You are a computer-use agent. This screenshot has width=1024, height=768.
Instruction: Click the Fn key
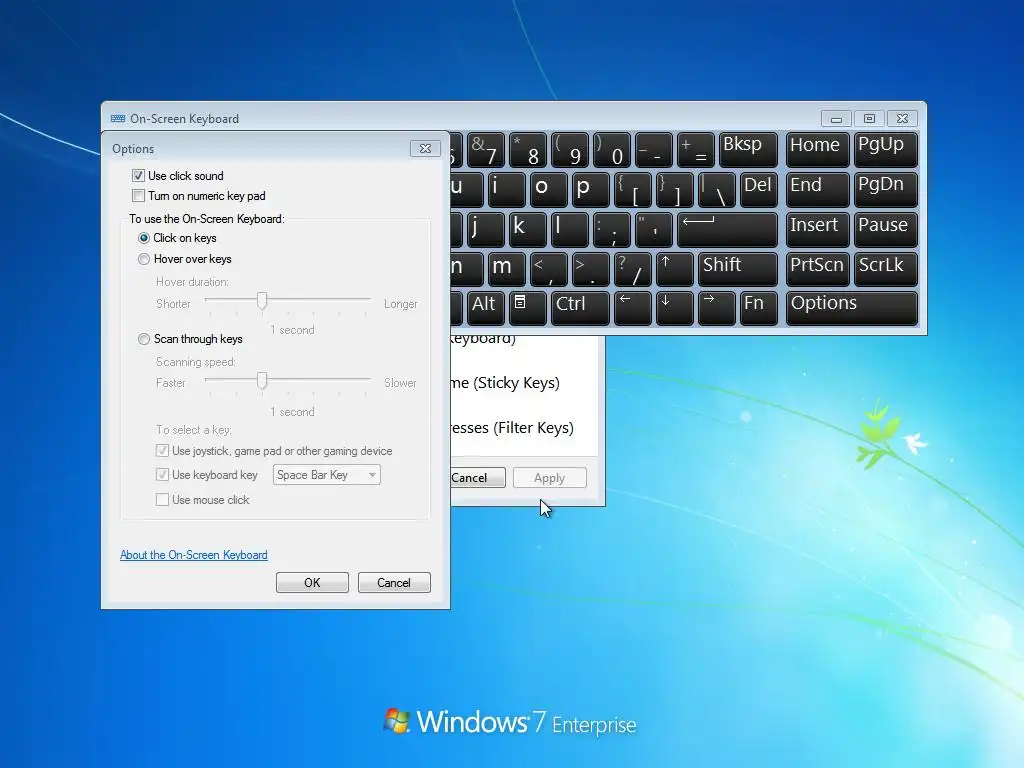point(758,308)
